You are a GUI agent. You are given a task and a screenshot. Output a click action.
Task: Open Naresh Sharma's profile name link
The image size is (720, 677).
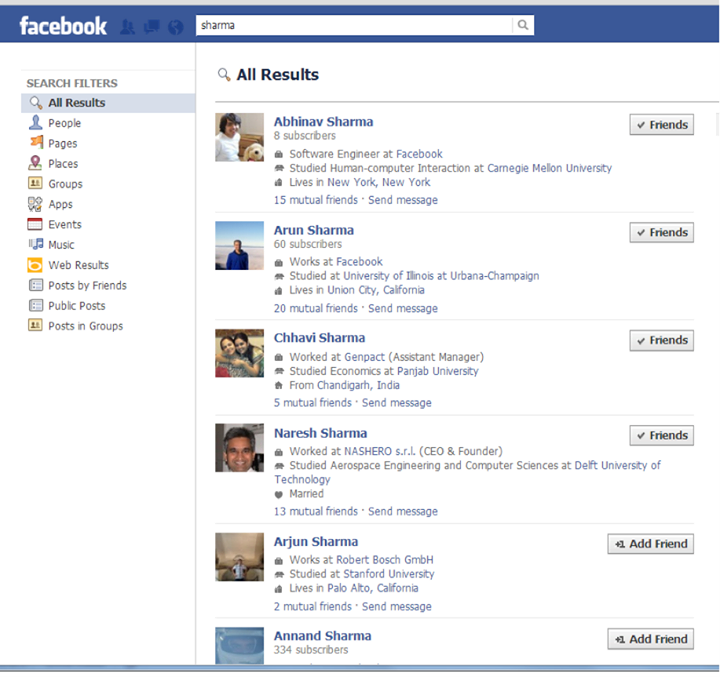pos(320,433)
